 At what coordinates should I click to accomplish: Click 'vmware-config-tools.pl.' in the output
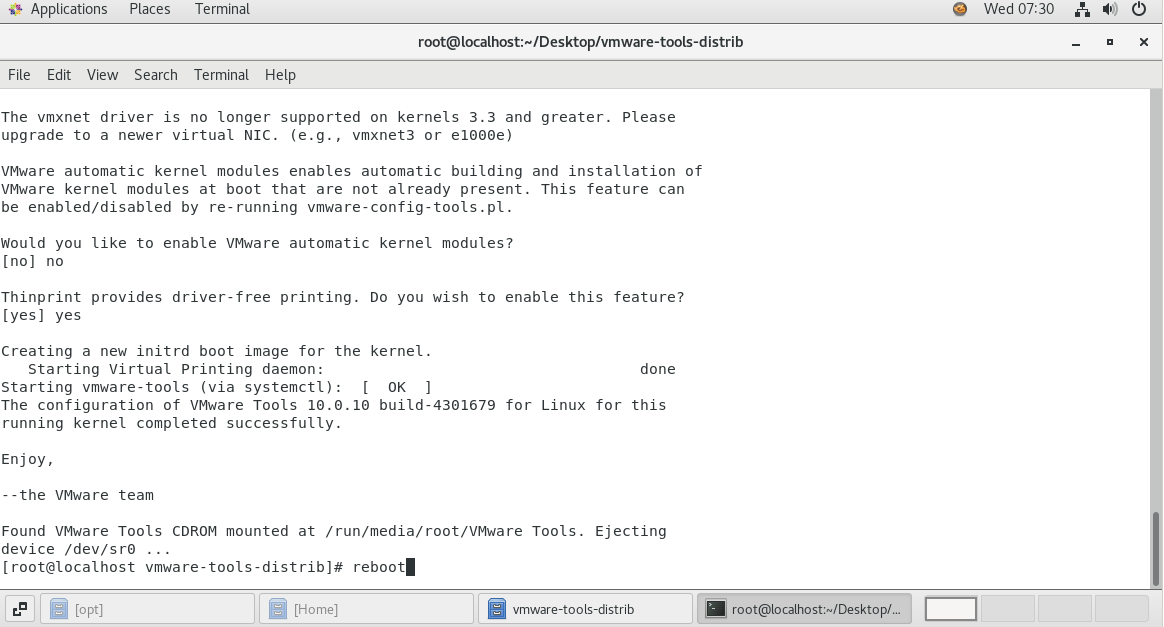tap(410, 207)
